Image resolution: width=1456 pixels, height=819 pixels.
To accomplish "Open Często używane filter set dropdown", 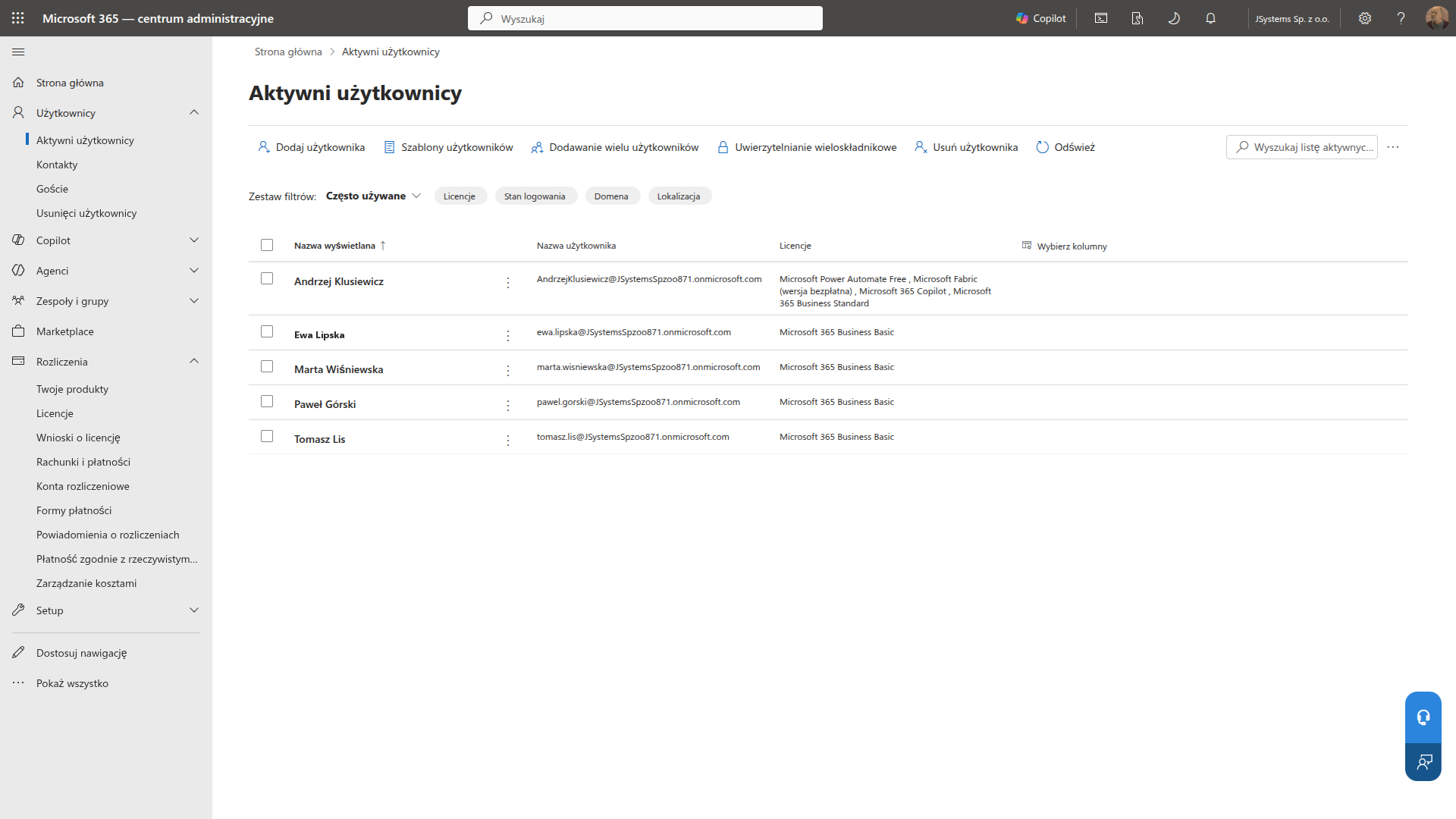I will pyautogui.click(x=373, y=196).
